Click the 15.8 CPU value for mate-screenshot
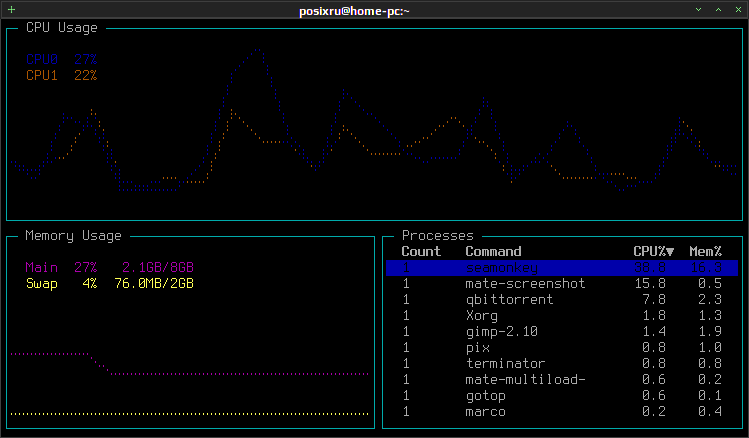Screen dimensions: 749x438 click(x=650, y=284)
